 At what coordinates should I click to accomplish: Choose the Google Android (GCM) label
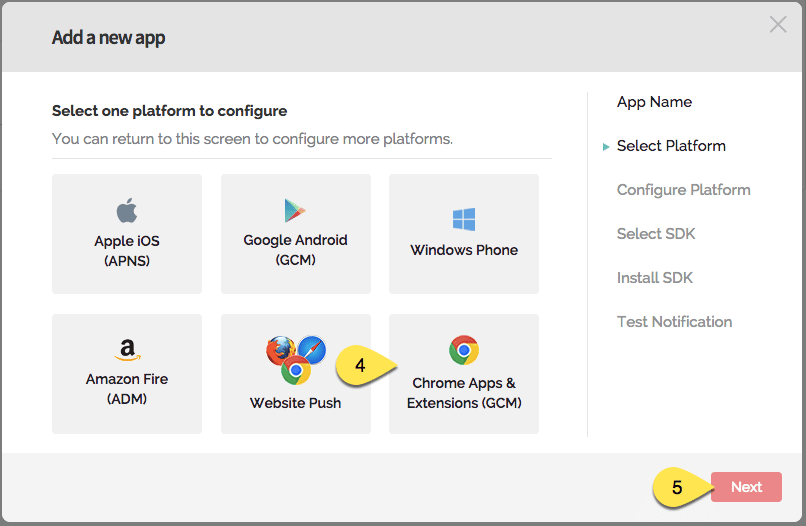[x=295, y=250]
